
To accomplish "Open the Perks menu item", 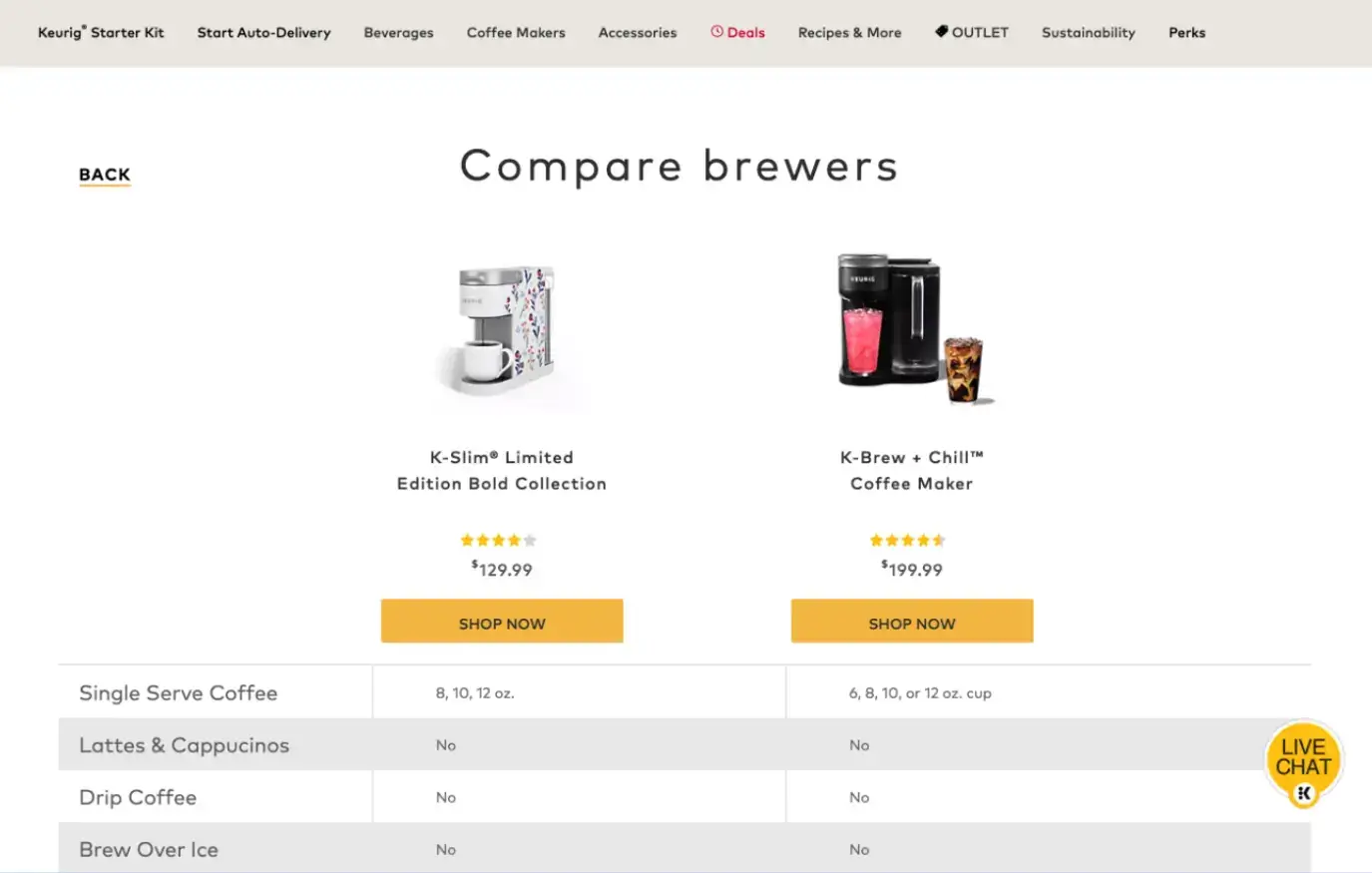I will 1186,32.
